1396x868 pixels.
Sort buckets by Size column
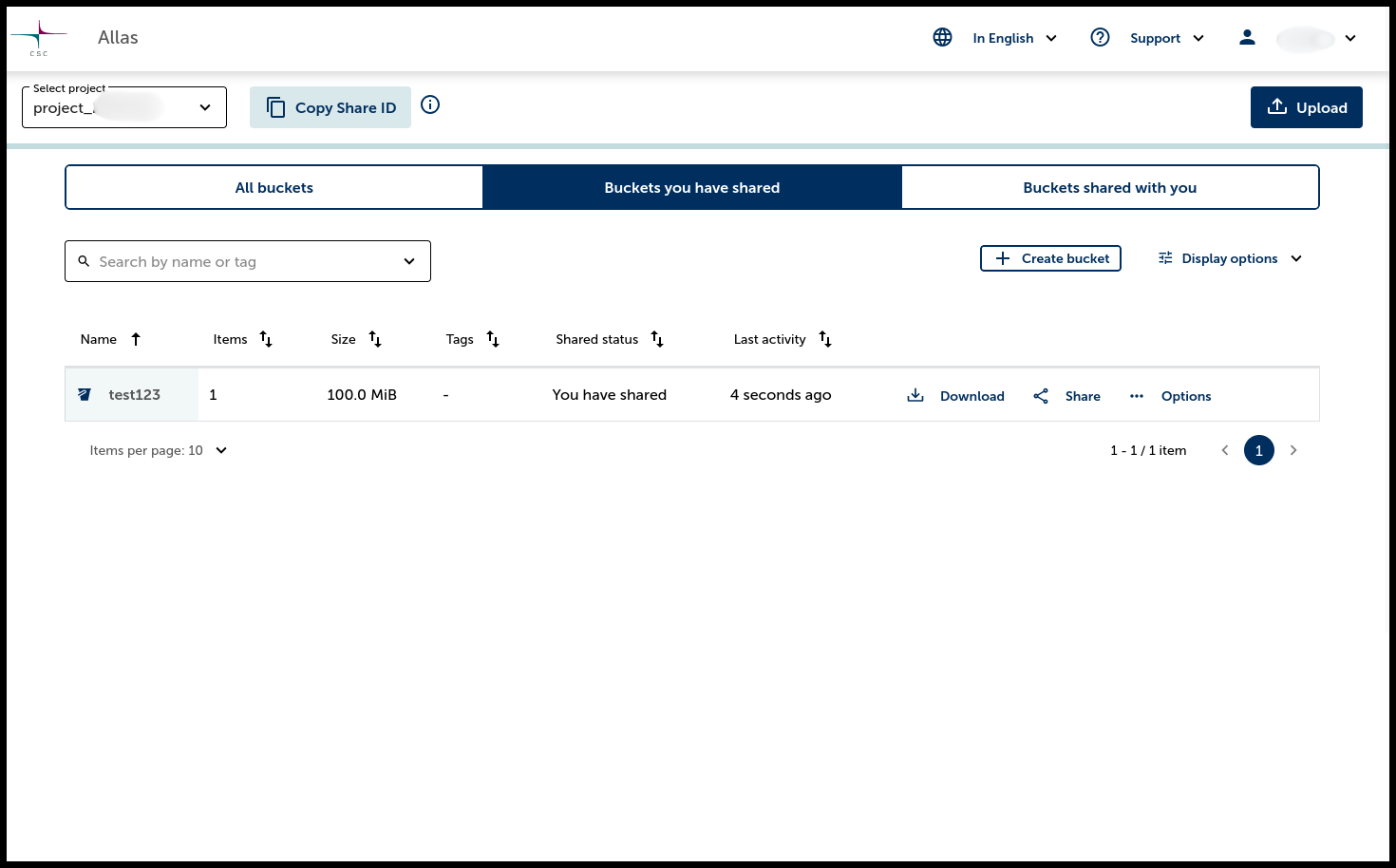click(x=375, y=339)
